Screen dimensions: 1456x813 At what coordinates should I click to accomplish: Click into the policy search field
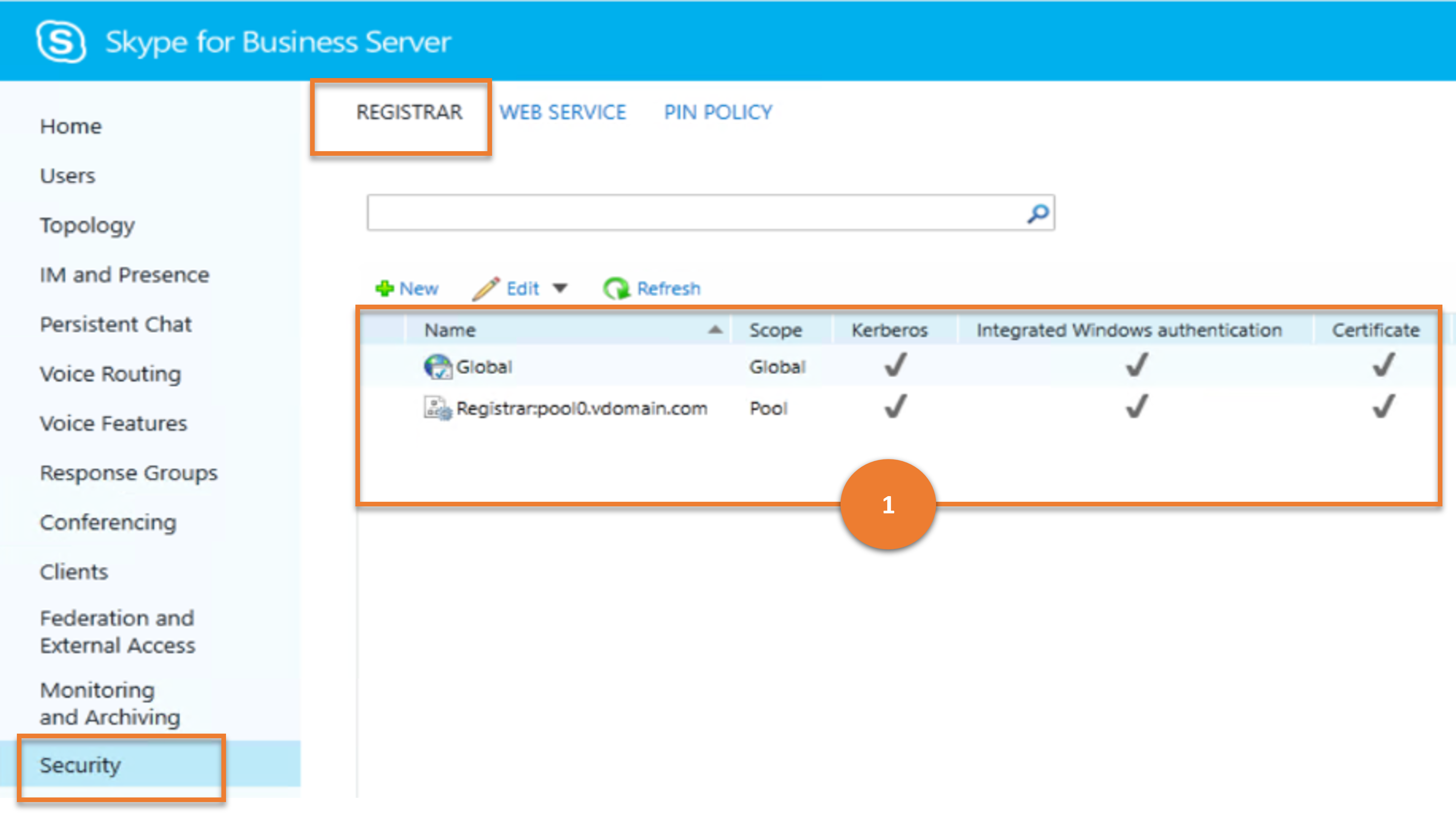pos(710,212)
